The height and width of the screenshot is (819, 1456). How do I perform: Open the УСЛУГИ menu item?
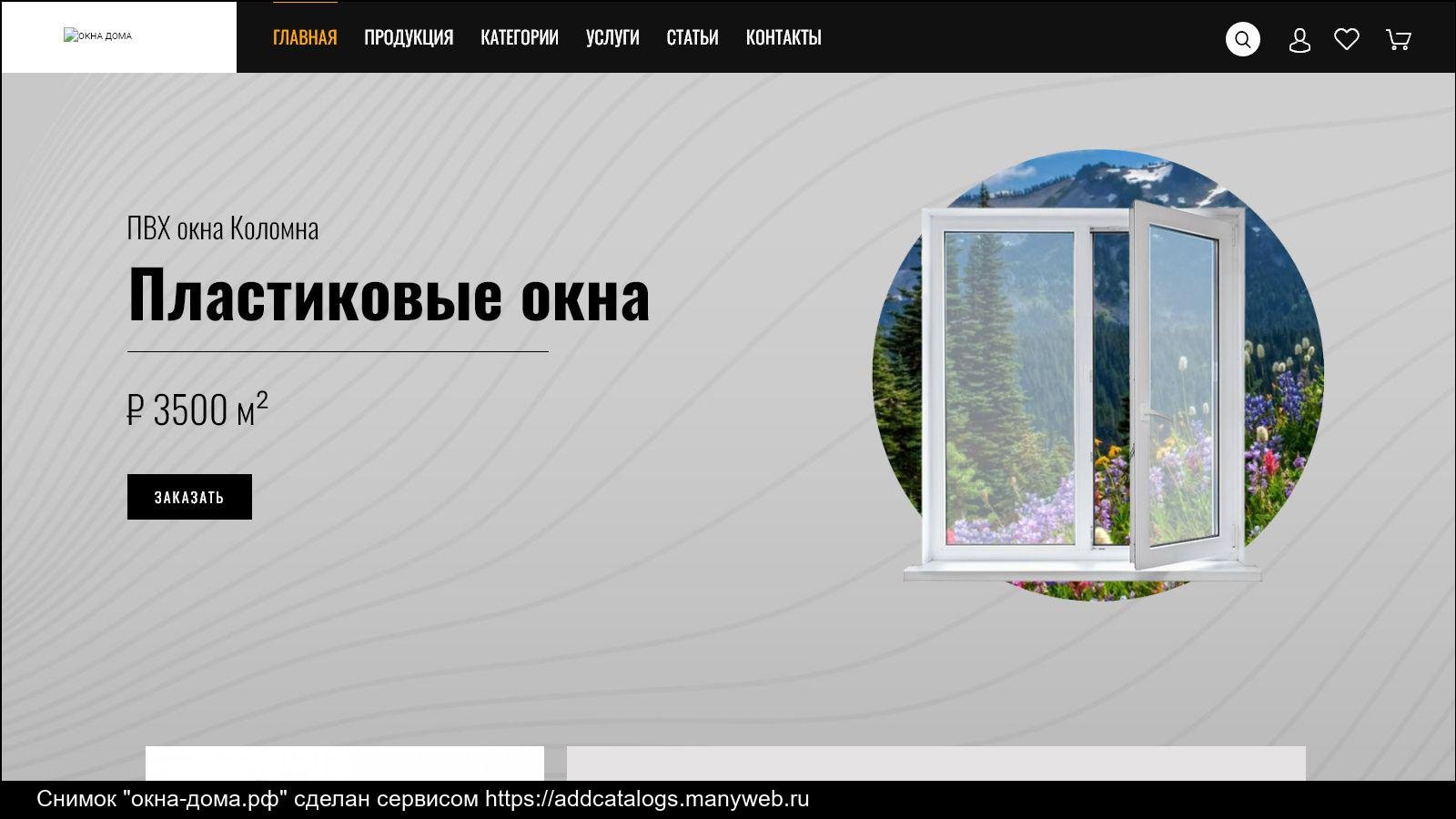click(612, 37)
